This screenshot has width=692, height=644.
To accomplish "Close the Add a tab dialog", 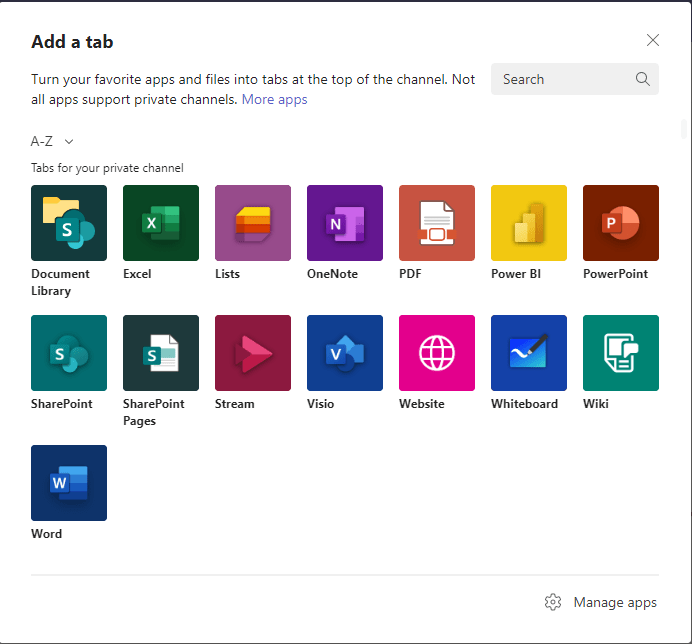I will coord(653,40).
